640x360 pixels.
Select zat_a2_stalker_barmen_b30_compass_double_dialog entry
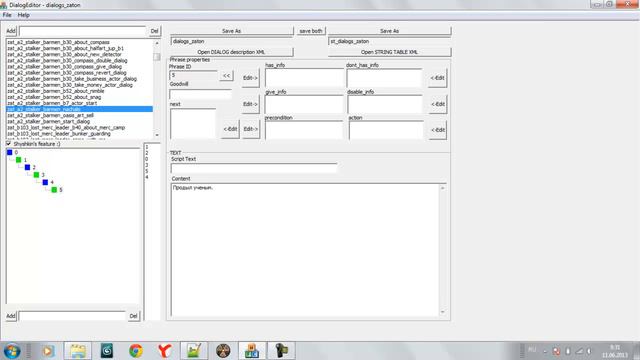click(x=67, y=60)
